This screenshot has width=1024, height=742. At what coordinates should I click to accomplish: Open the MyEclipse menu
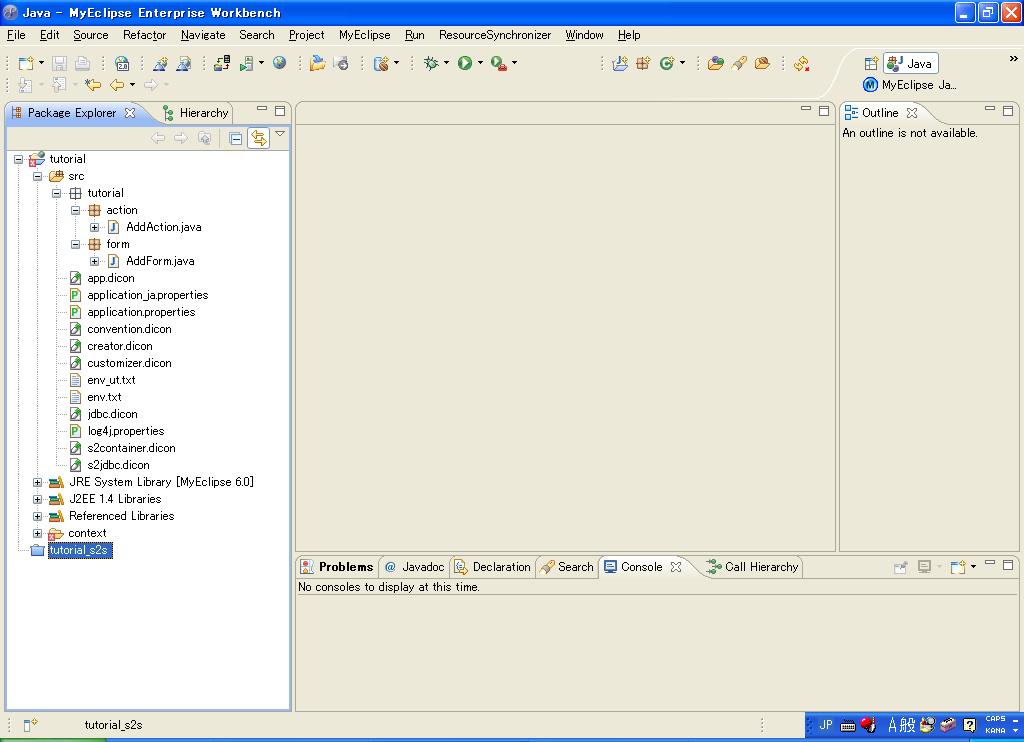pos(364,35)
